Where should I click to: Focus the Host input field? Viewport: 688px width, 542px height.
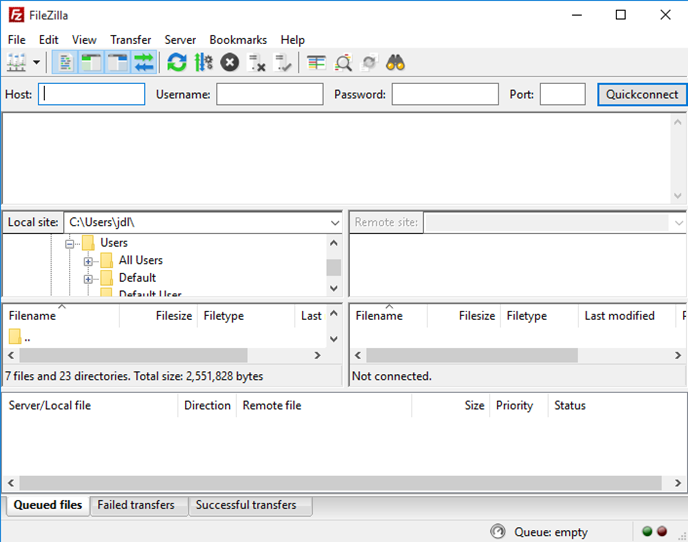91,94
